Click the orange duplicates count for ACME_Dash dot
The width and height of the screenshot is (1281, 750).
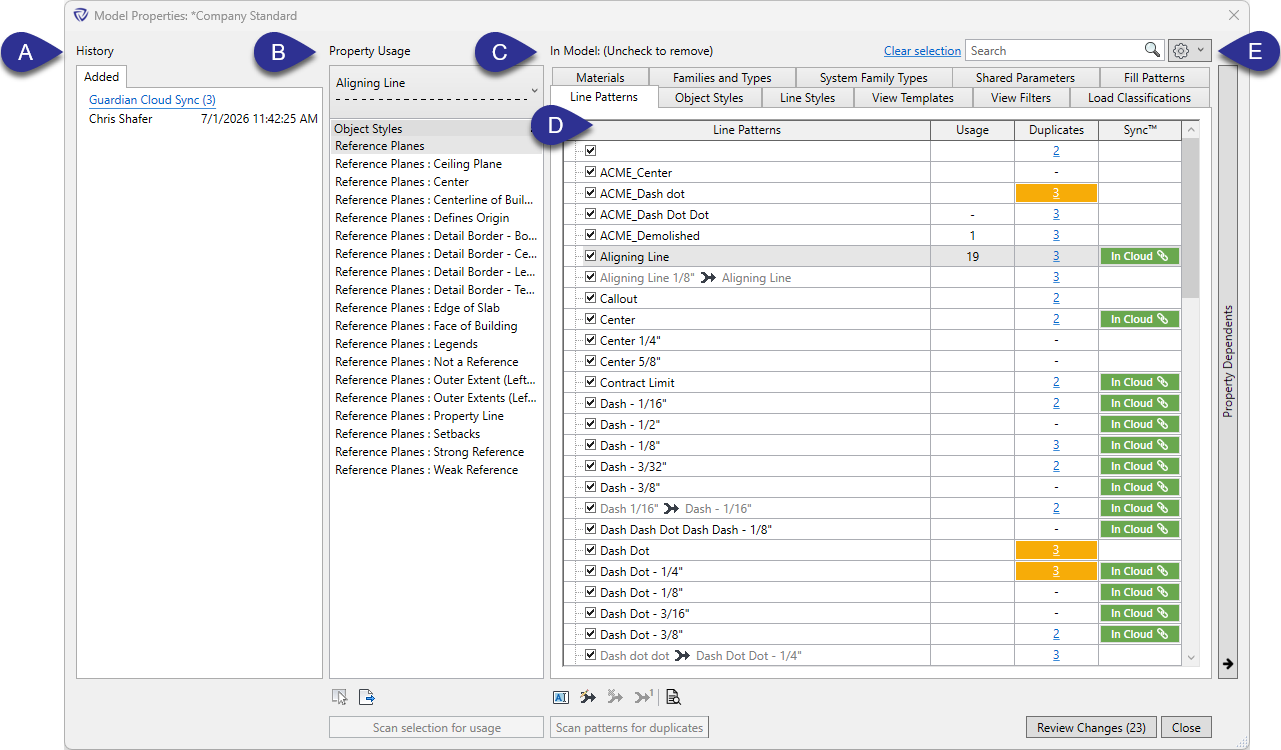[x=1056, y=193]
